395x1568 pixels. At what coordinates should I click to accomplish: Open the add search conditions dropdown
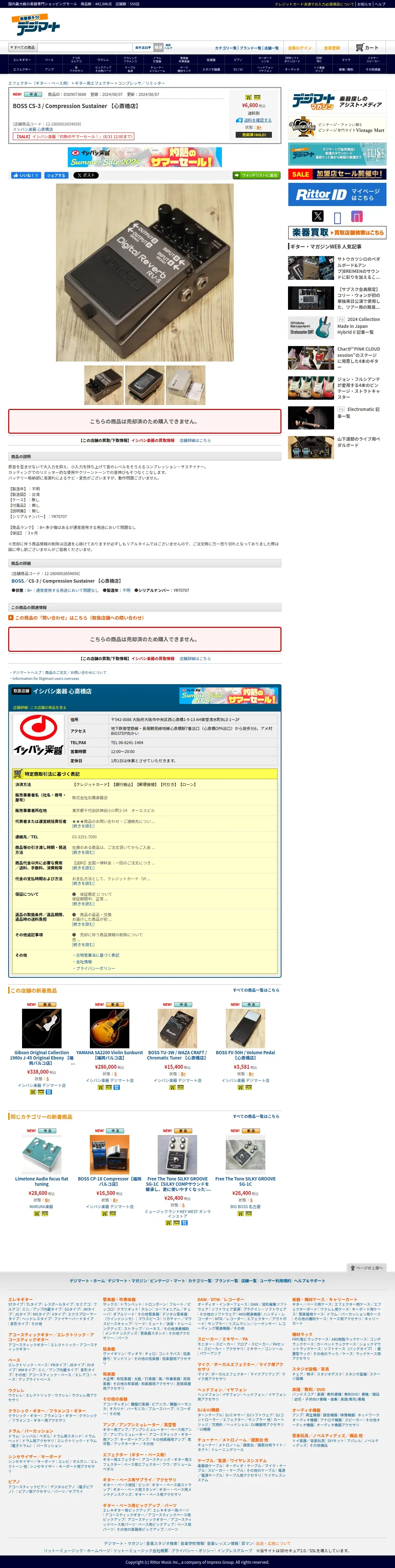(x=143, y=47)
